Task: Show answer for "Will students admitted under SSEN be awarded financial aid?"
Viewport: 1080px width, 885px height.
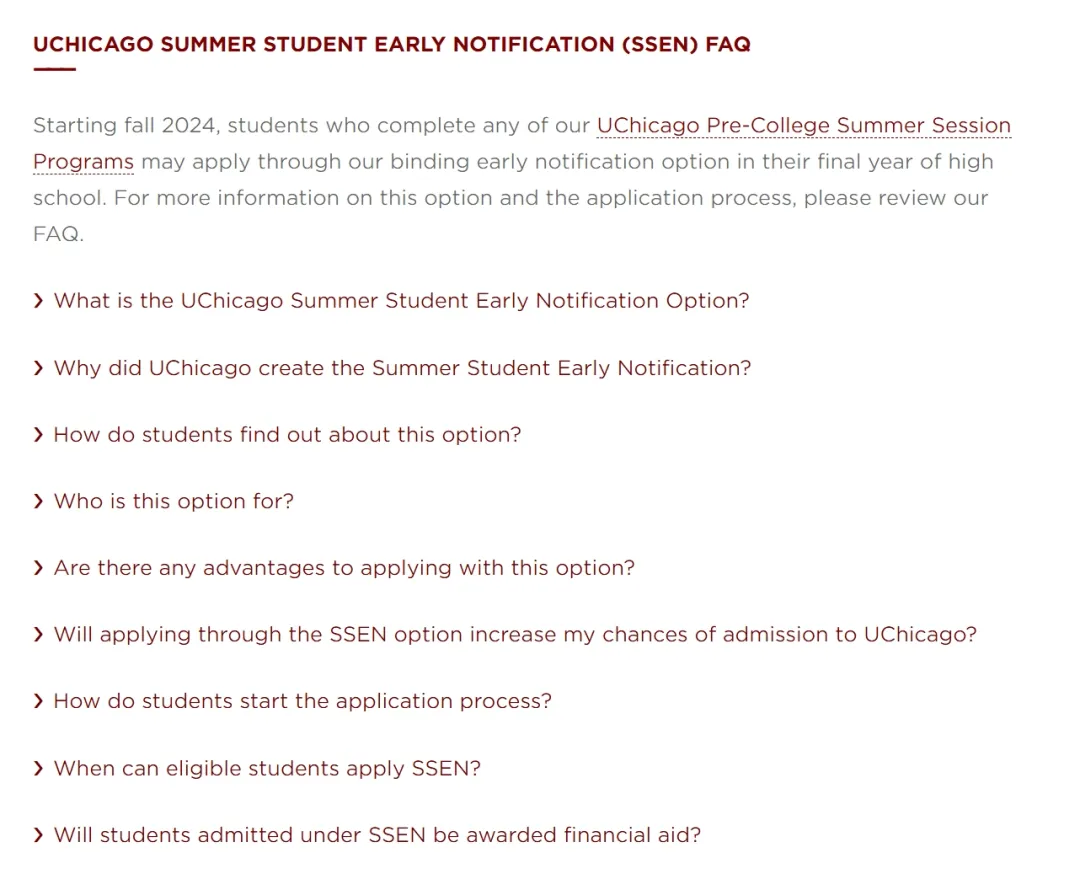Action: 377,835
